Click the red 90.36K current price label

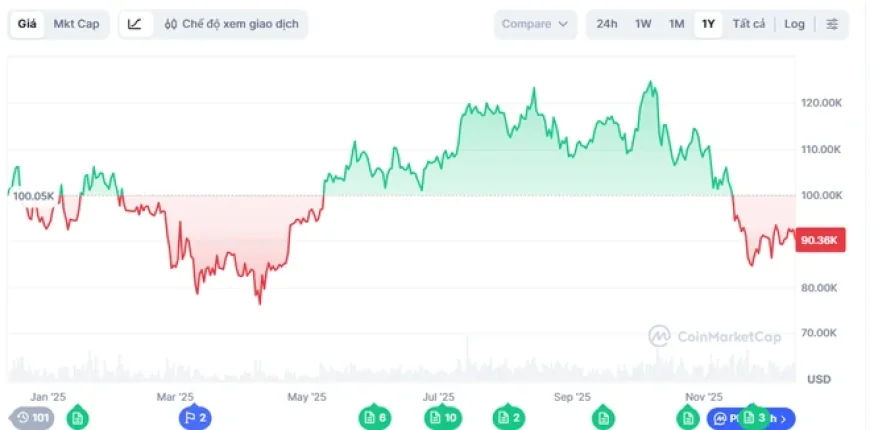[819, 241]
